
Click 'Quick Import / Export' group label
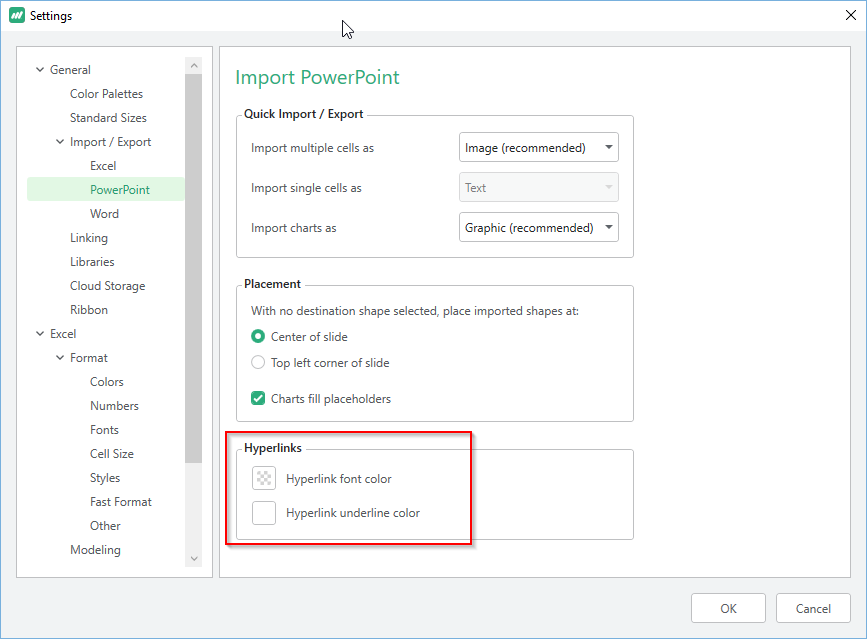(304, 114)
